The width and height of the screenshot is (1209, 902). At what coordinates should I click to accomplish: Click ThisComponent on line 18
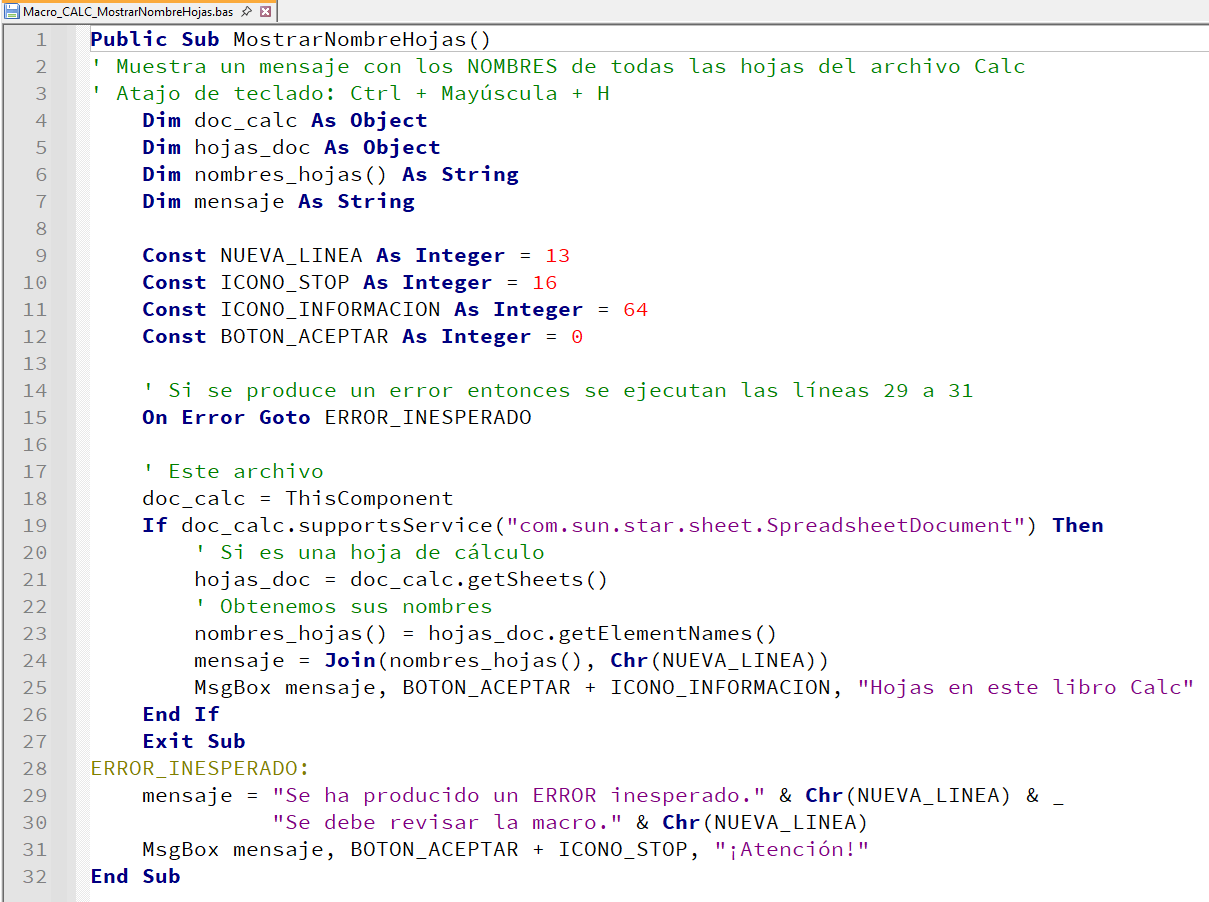click(369, 499)
